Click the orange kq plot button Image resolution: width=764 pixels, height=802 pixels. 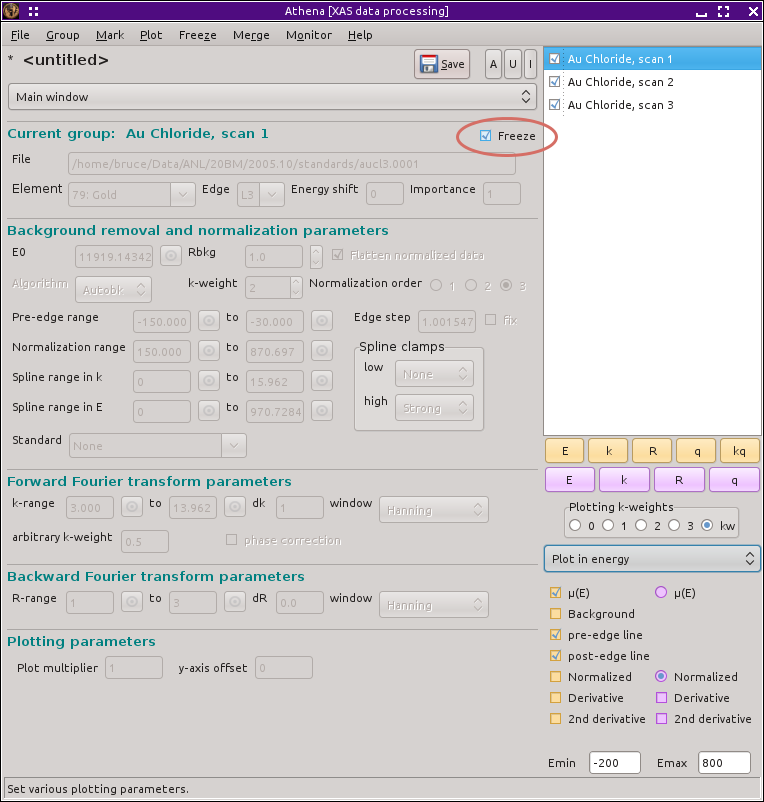(739, 451)
